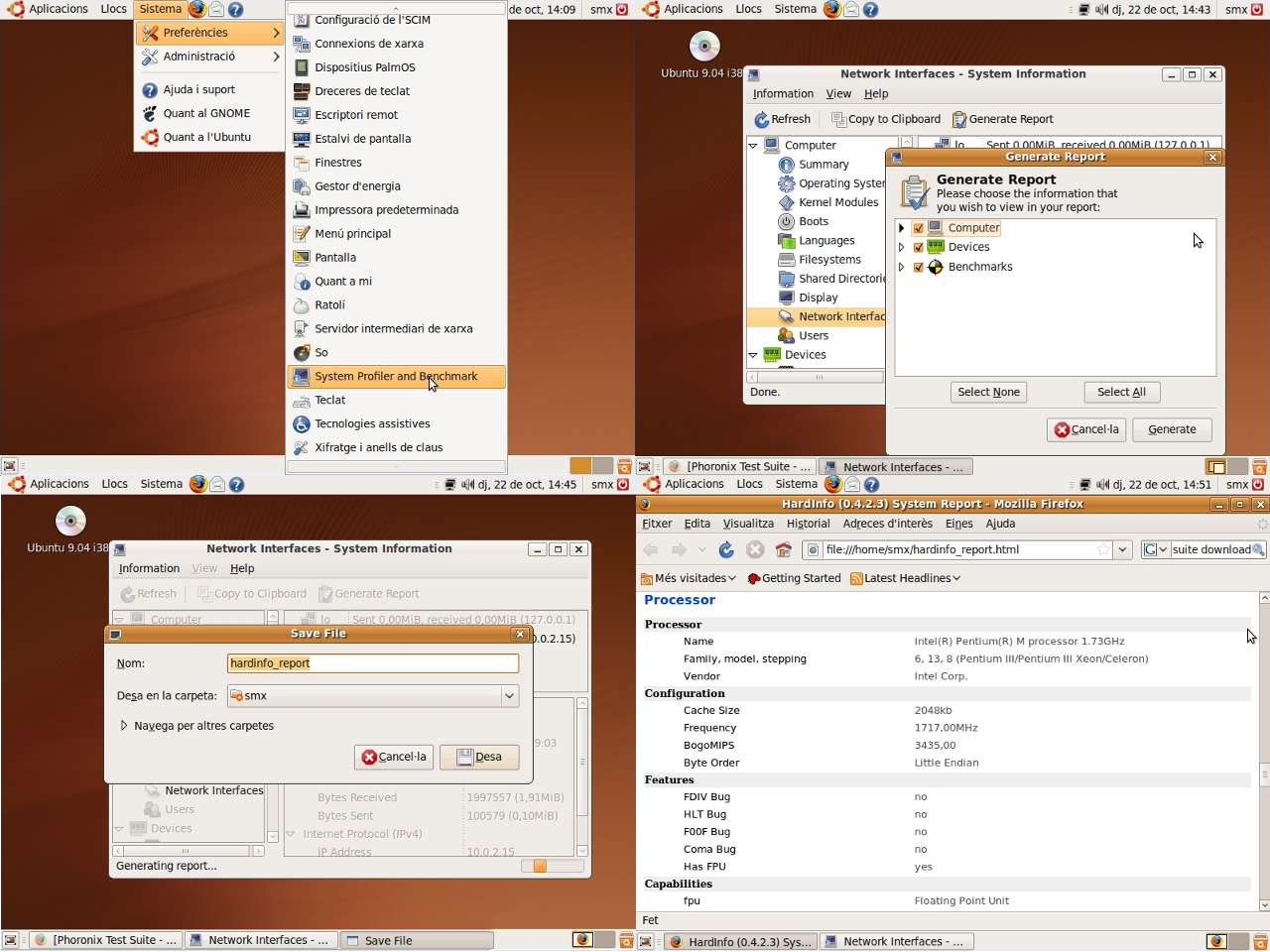Expand Benchmarks tree arrow in Generate Report

901,267
